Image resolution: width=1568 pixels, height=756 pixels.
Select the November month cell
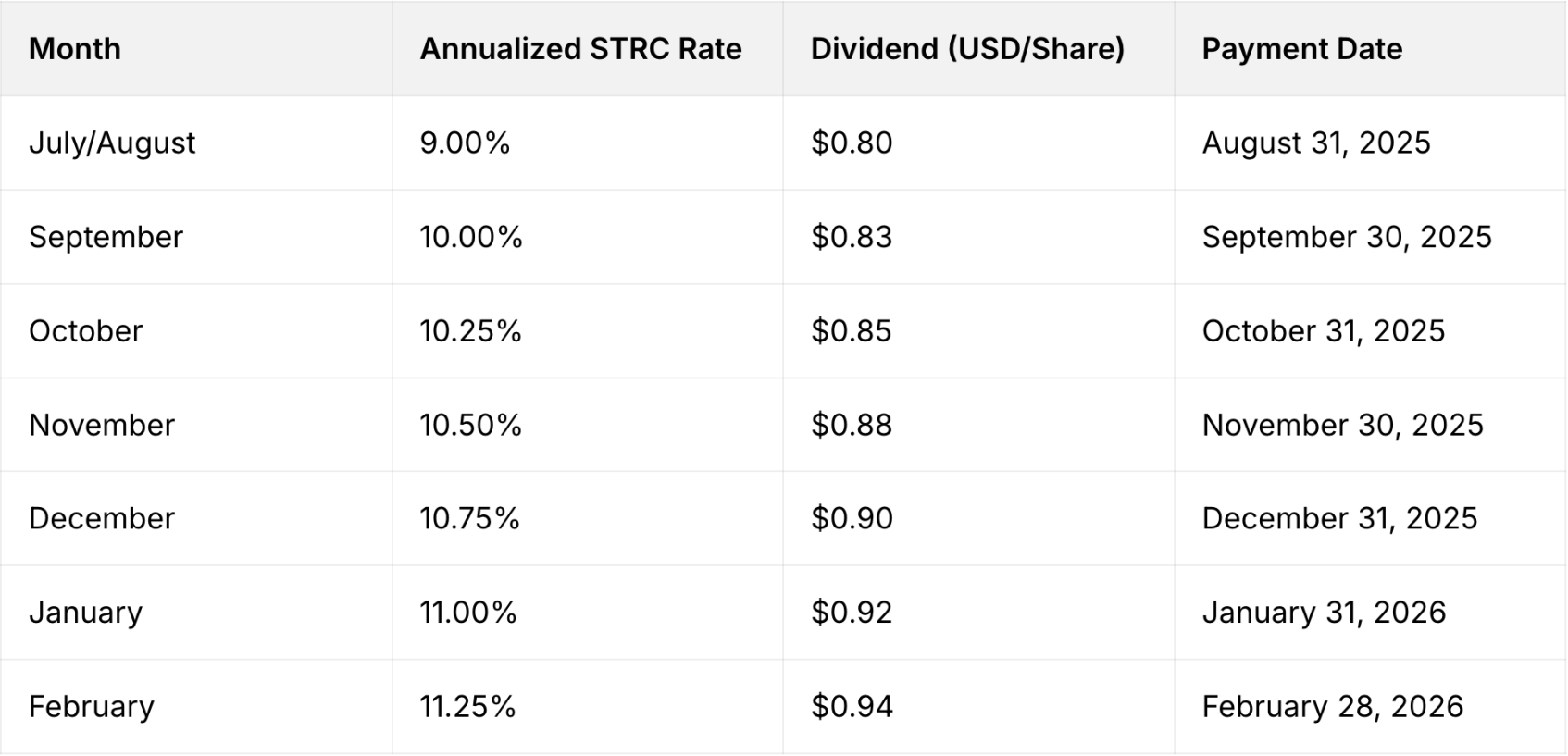pos(102,426)
